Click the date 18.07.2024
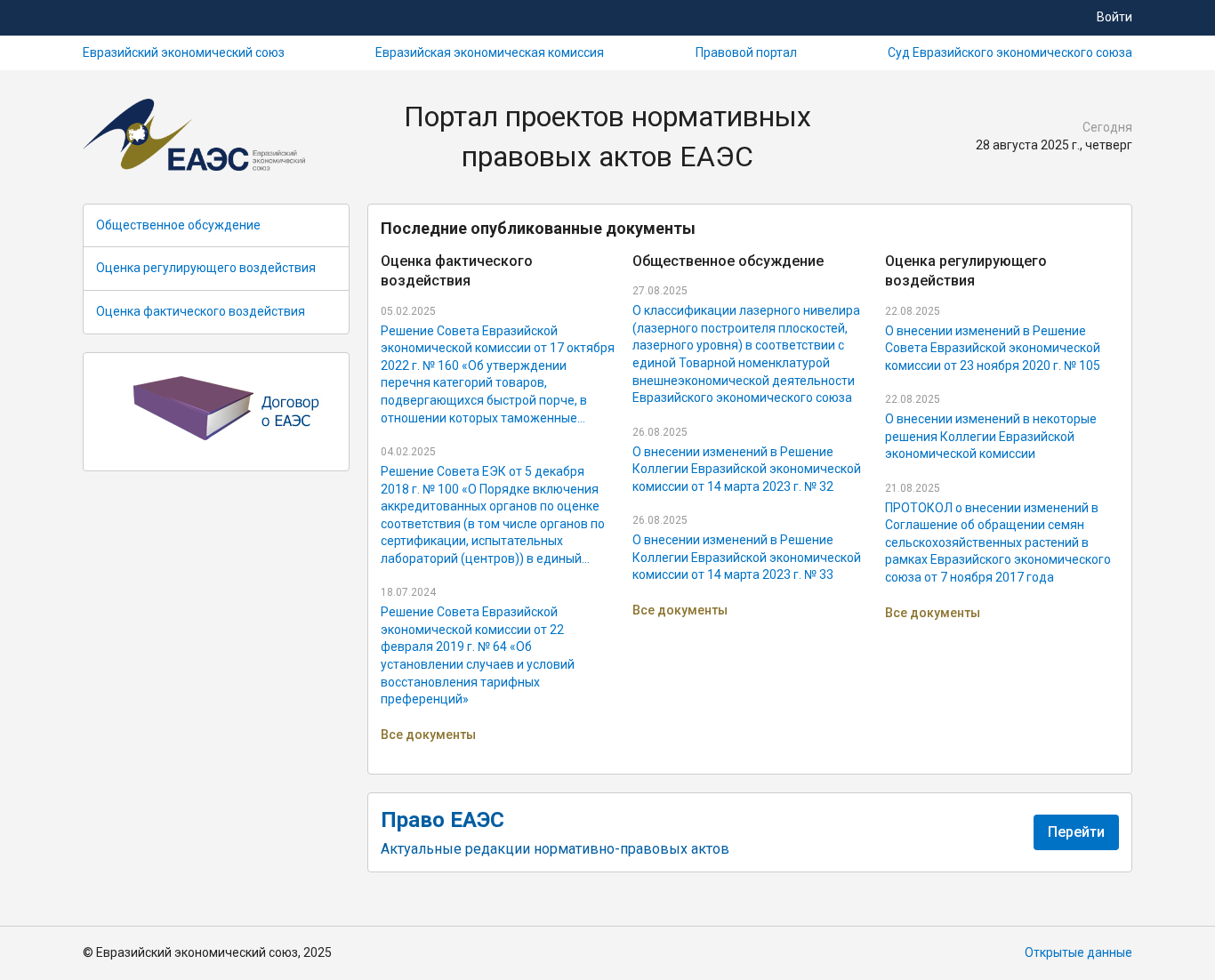 (408, 592)
